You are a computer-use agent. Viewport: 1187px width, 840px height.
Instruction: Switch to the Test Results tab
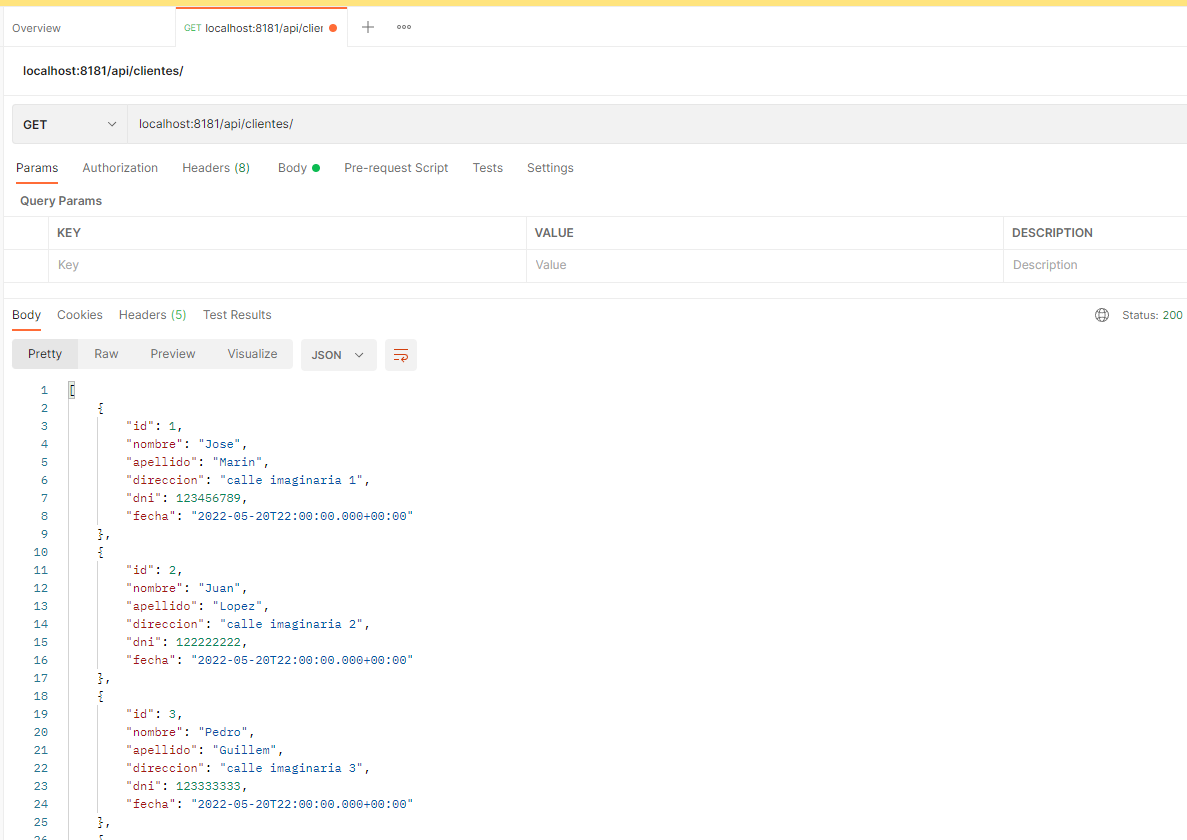coord(237,315)
